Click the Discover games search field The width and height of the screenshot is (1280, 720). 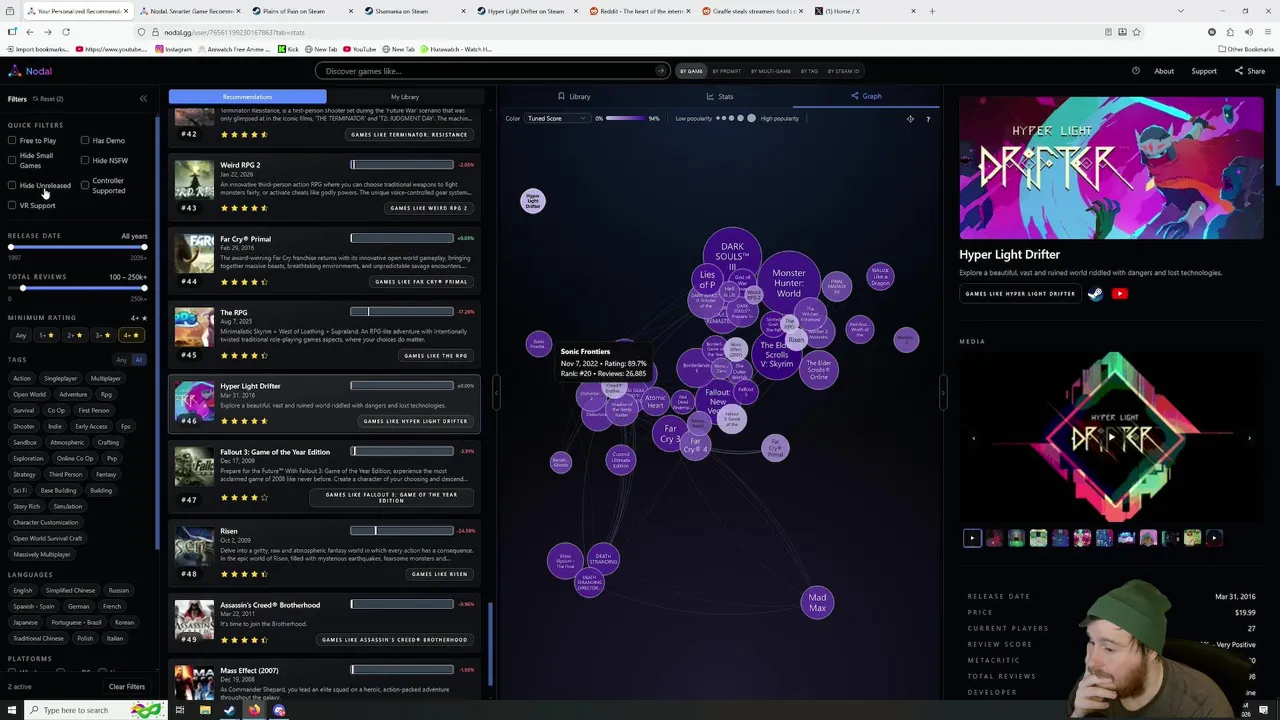pos(492,71)
